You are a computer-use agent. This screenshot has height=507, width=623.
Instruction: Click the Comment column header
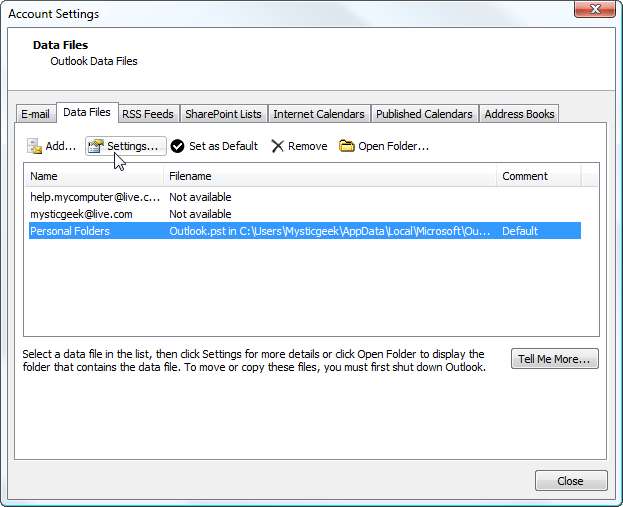pyautogui.click(x=539, y=176)
